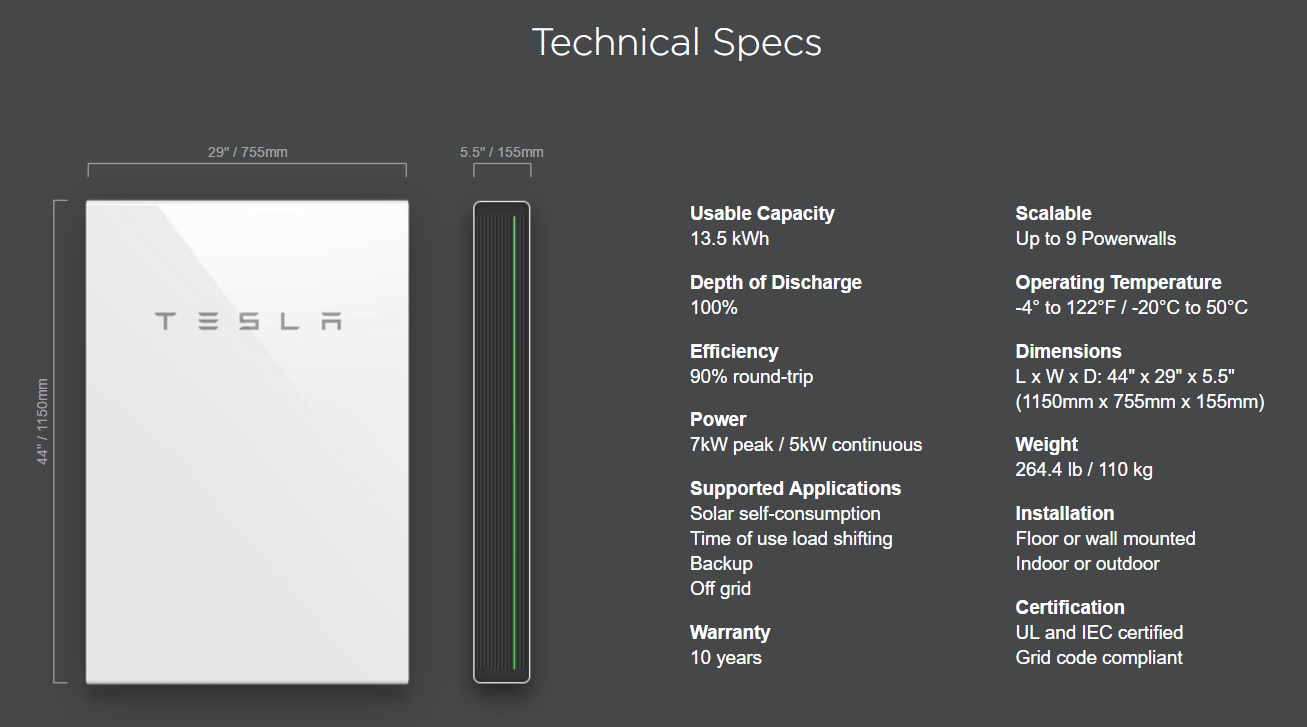Viewport: 1307px width, 727px height.
Task: Click the 7kW peak / 5kW continuous text
Action: pyautogui.click(x=806, y=444)
